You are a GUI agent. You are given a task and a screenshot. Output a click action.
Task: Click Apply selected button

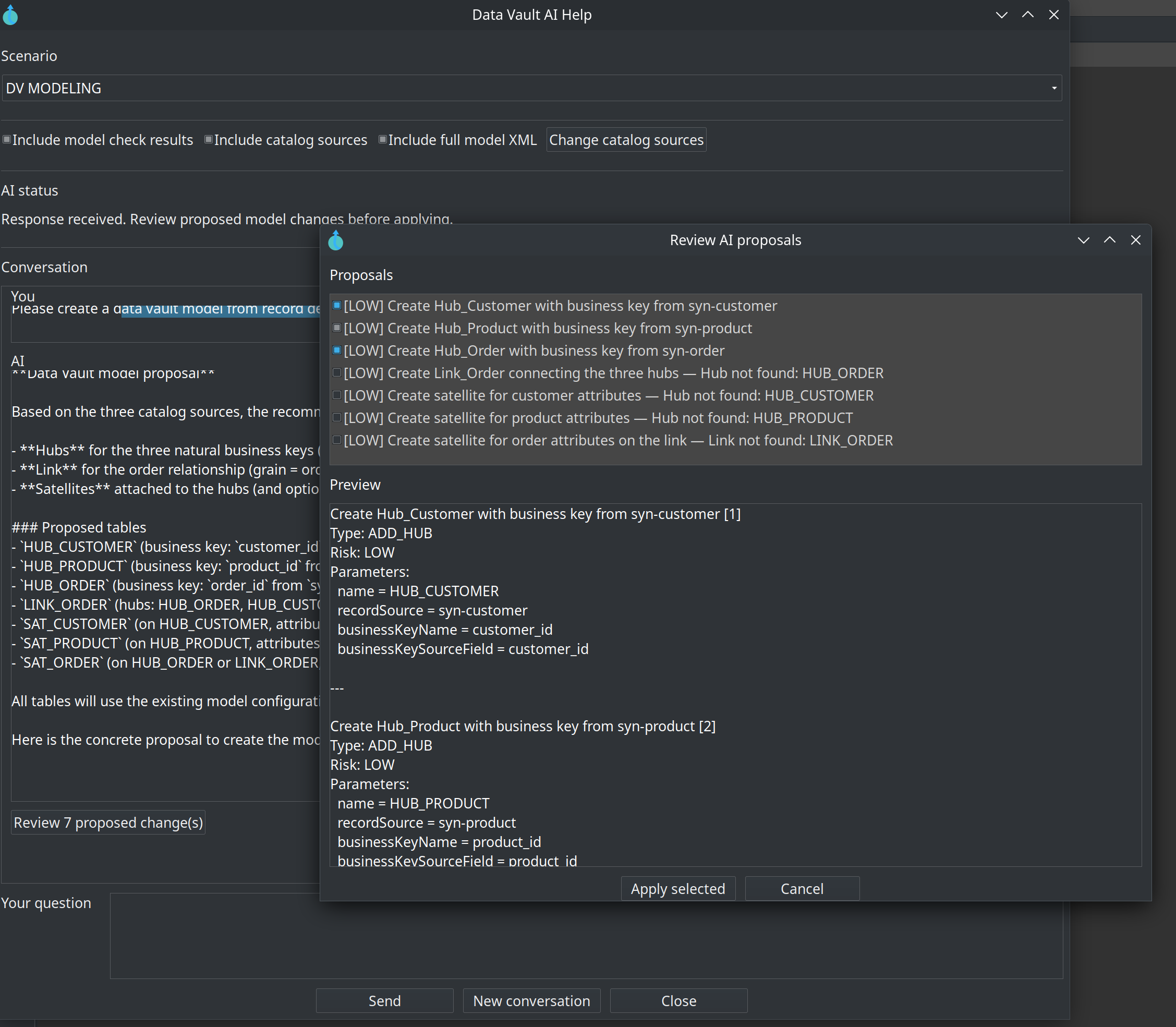coord(677,889)
